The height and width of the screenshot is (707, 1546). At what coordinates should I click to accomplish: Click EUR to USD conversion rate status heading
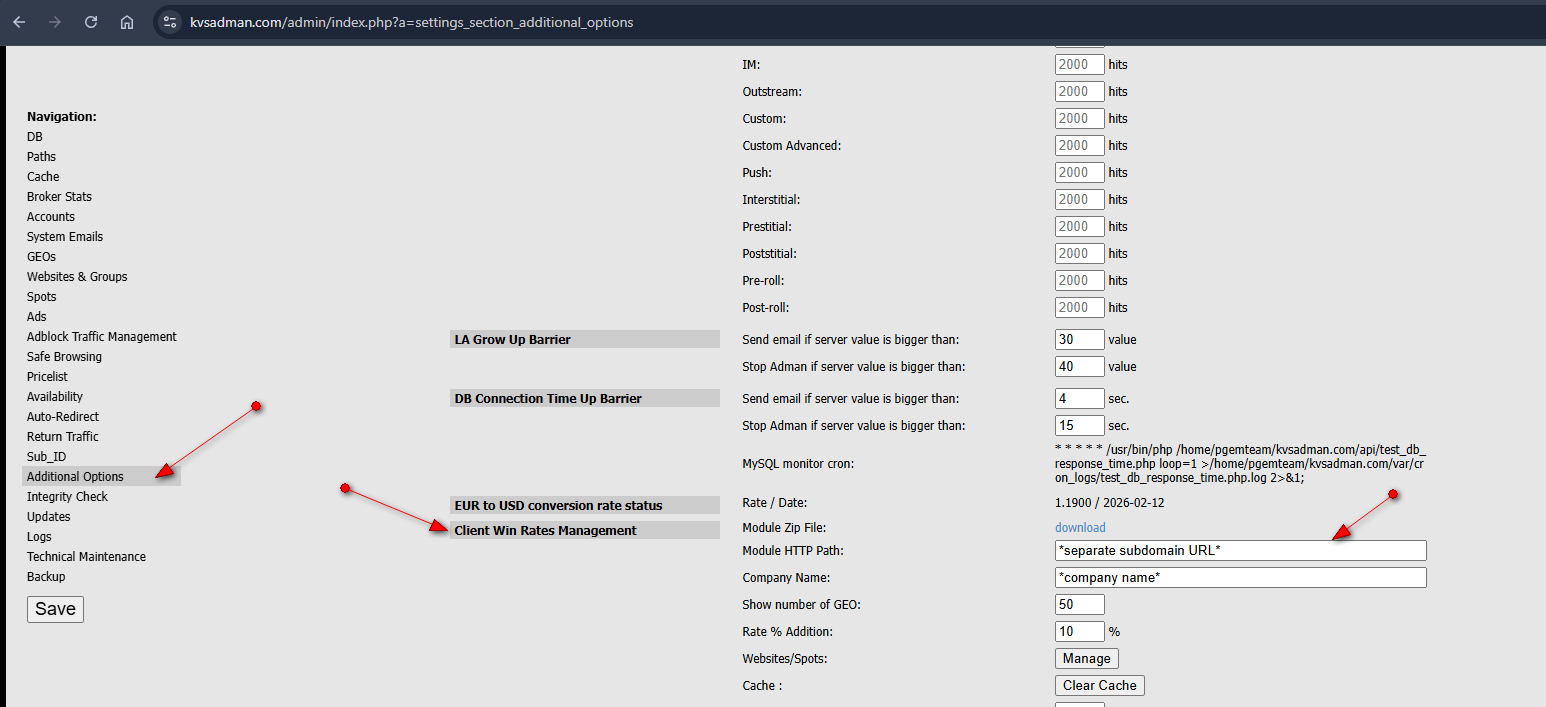[585, 505]
